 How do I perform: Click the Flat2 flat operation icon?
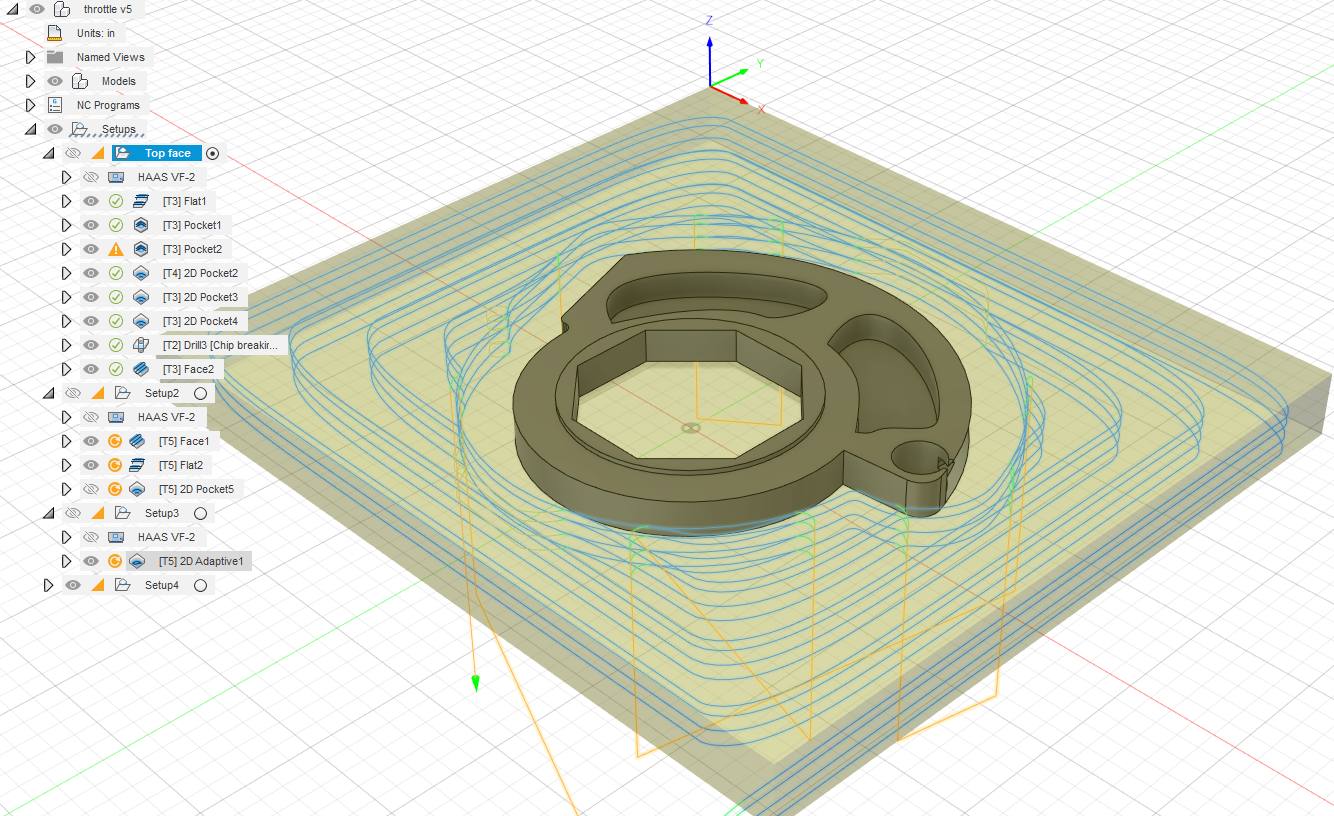pos(138,465)
